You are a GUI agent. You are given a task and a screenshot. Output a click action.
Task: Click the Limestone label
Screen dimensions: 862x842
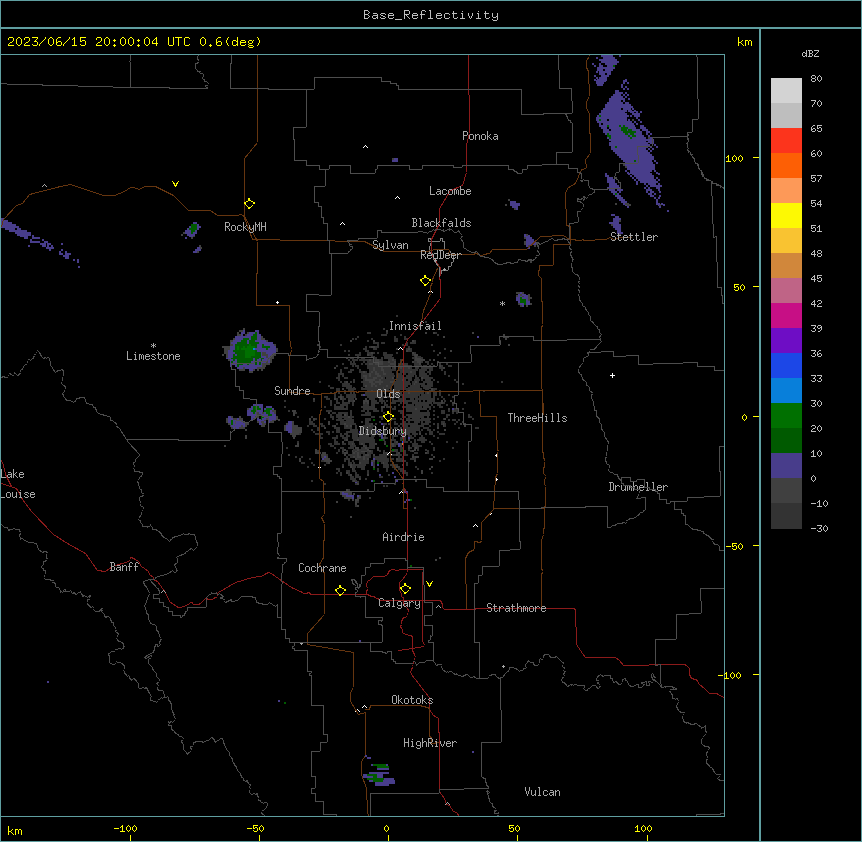click(x=153, y=356)
